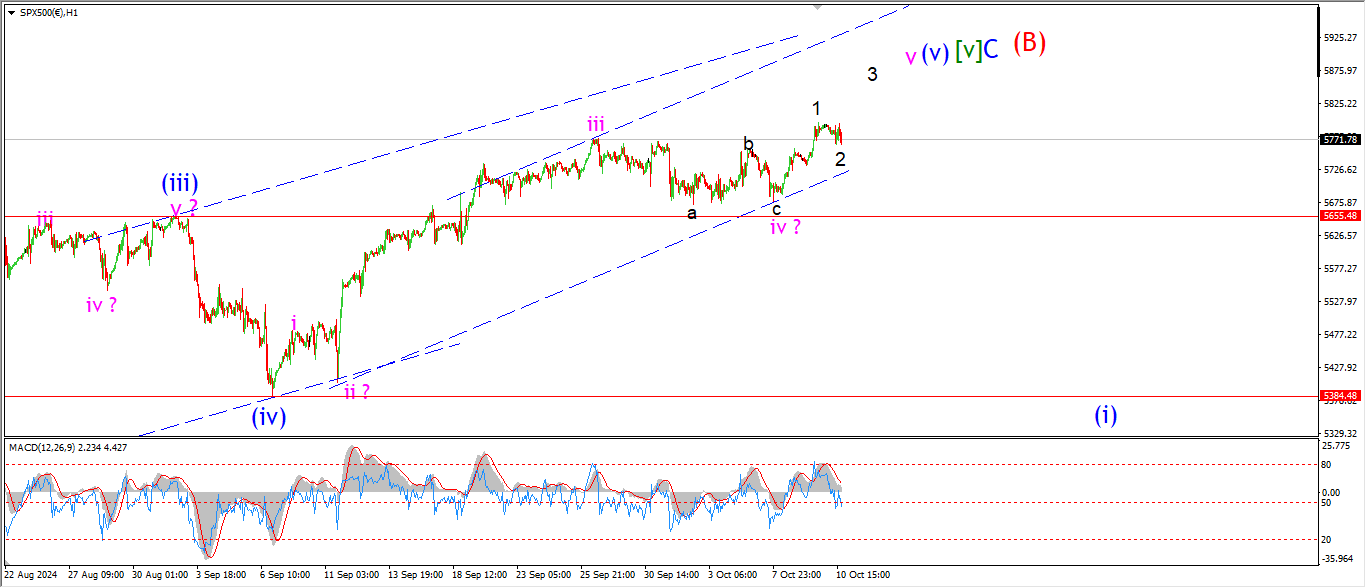The image size is (1366, 588).
Task: Select the pink 'iii' label above the 25 Sep high
Action: [596, 124]
